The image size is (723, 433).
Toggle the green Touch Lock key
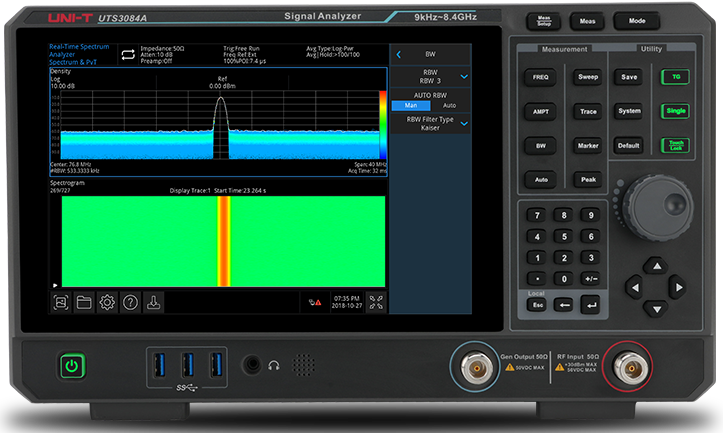676,145
